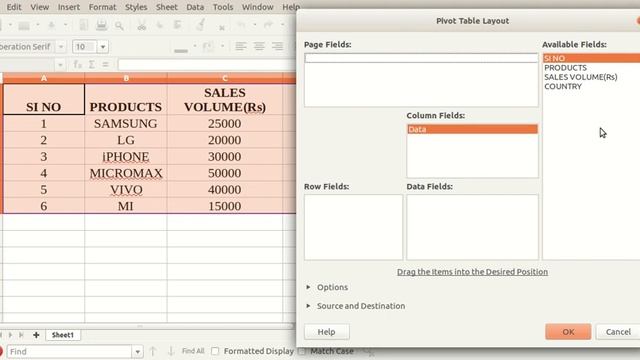Click the Page Fields list box
The image size is (640, 360).
[421, 80]
